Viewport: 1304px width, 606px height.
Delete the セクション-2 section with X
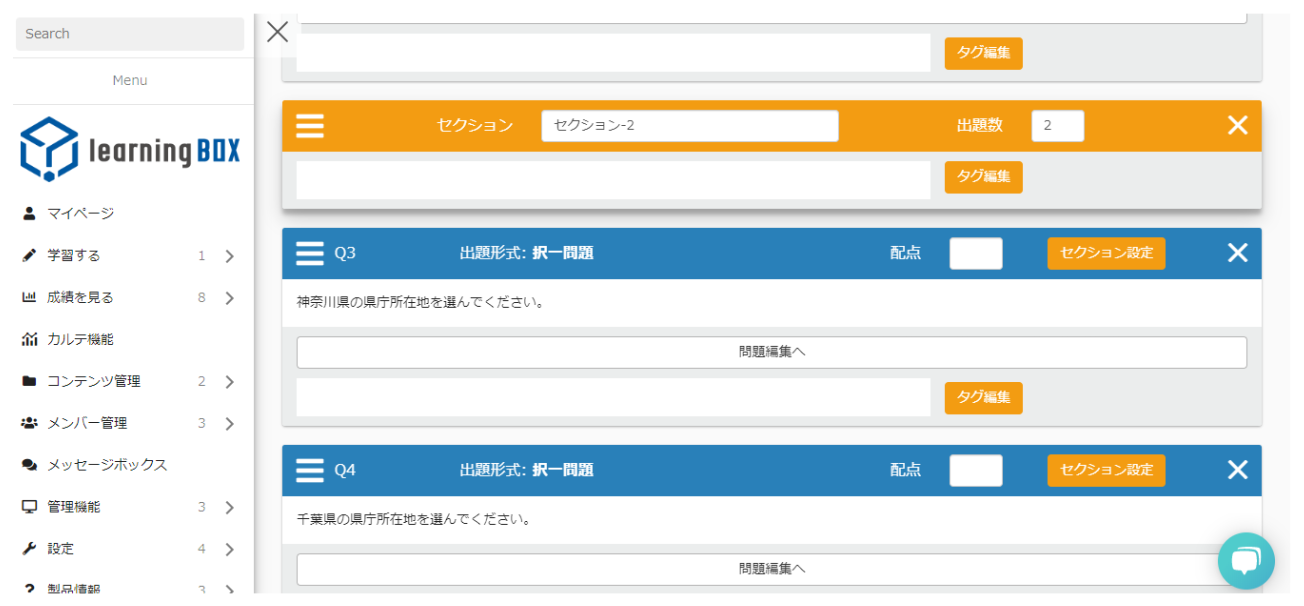[1237, 126]
